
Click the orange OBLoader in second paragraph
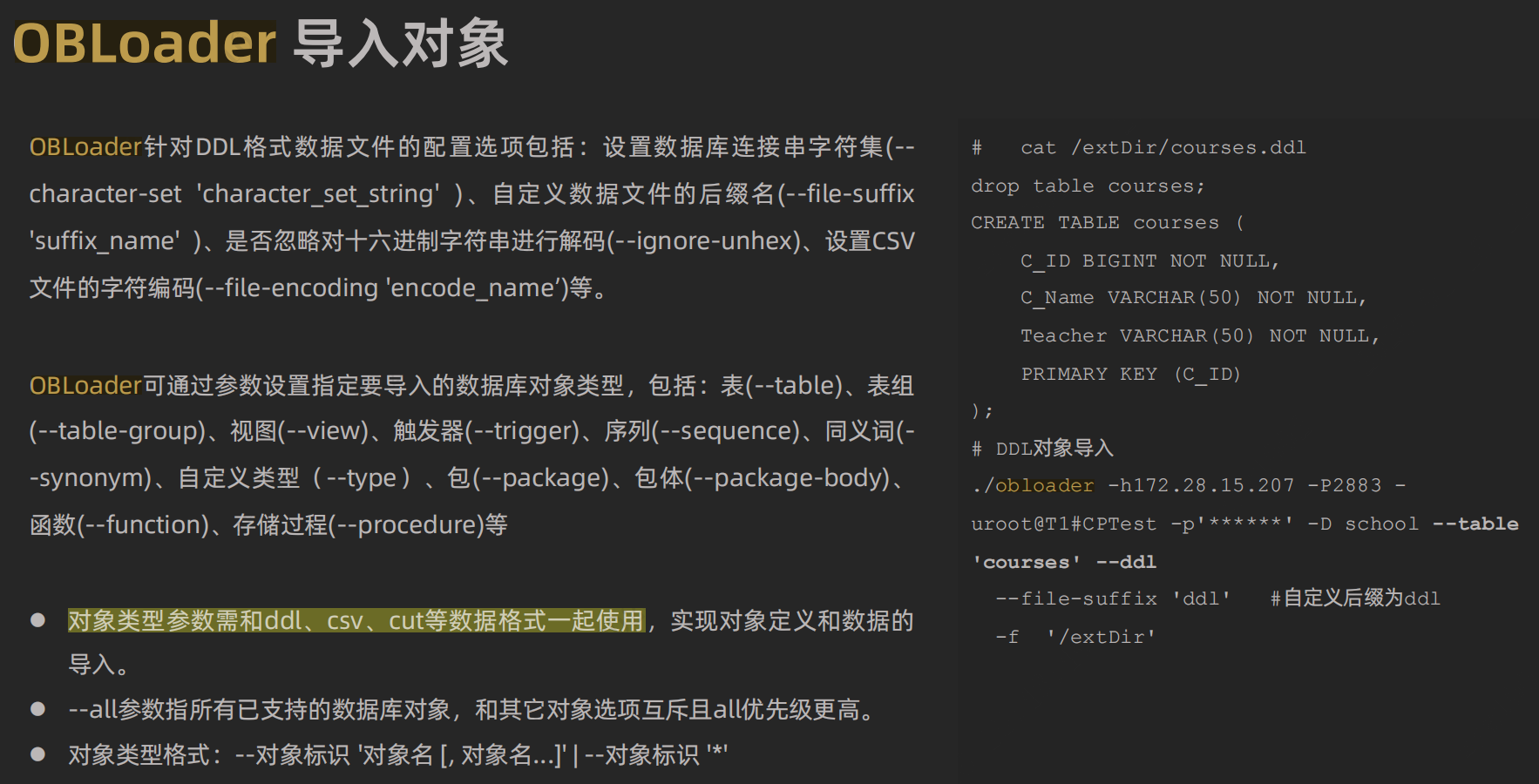click(x=85, y=385)
